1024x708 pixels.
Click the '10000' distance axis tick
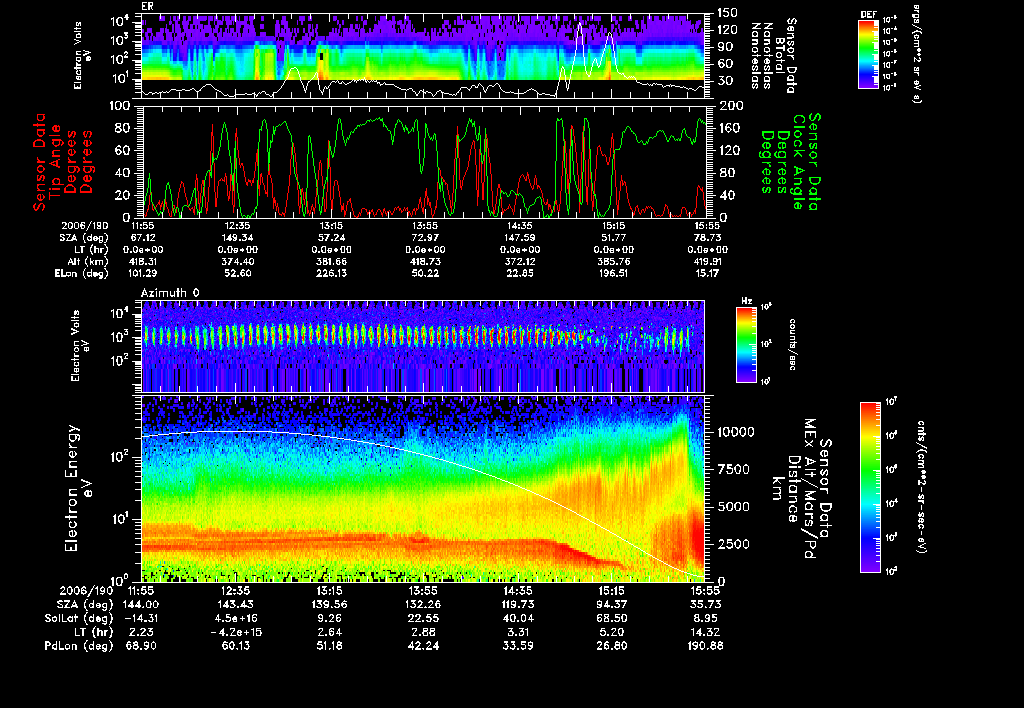tap(736, 432)
